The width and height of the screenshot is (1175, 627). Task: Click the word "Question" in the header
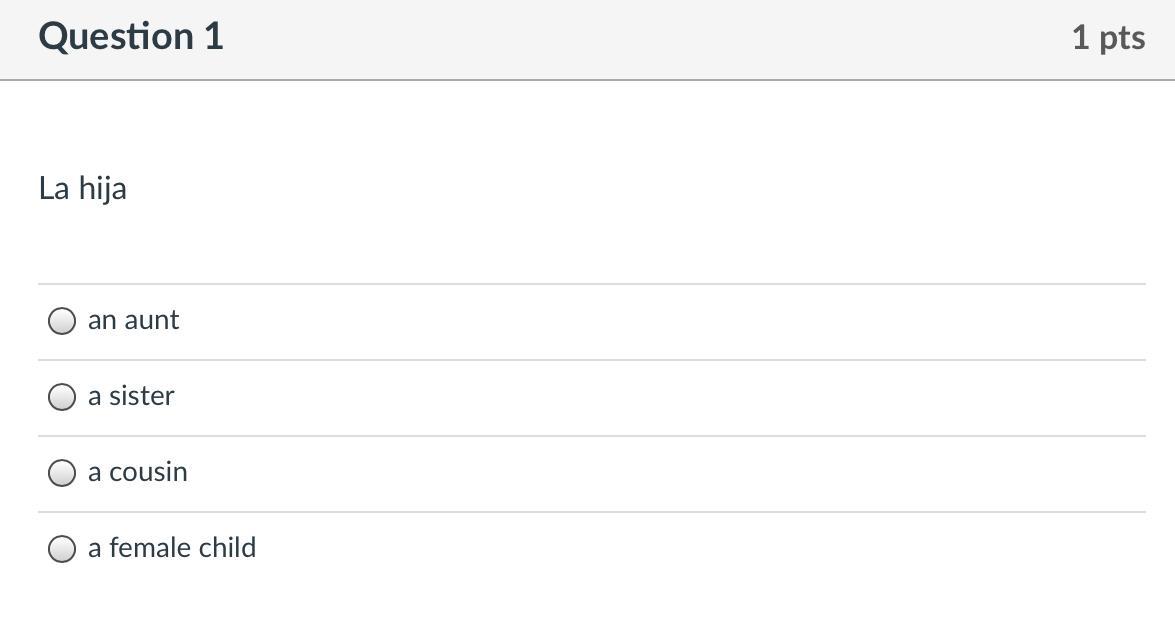pos(116,37)
